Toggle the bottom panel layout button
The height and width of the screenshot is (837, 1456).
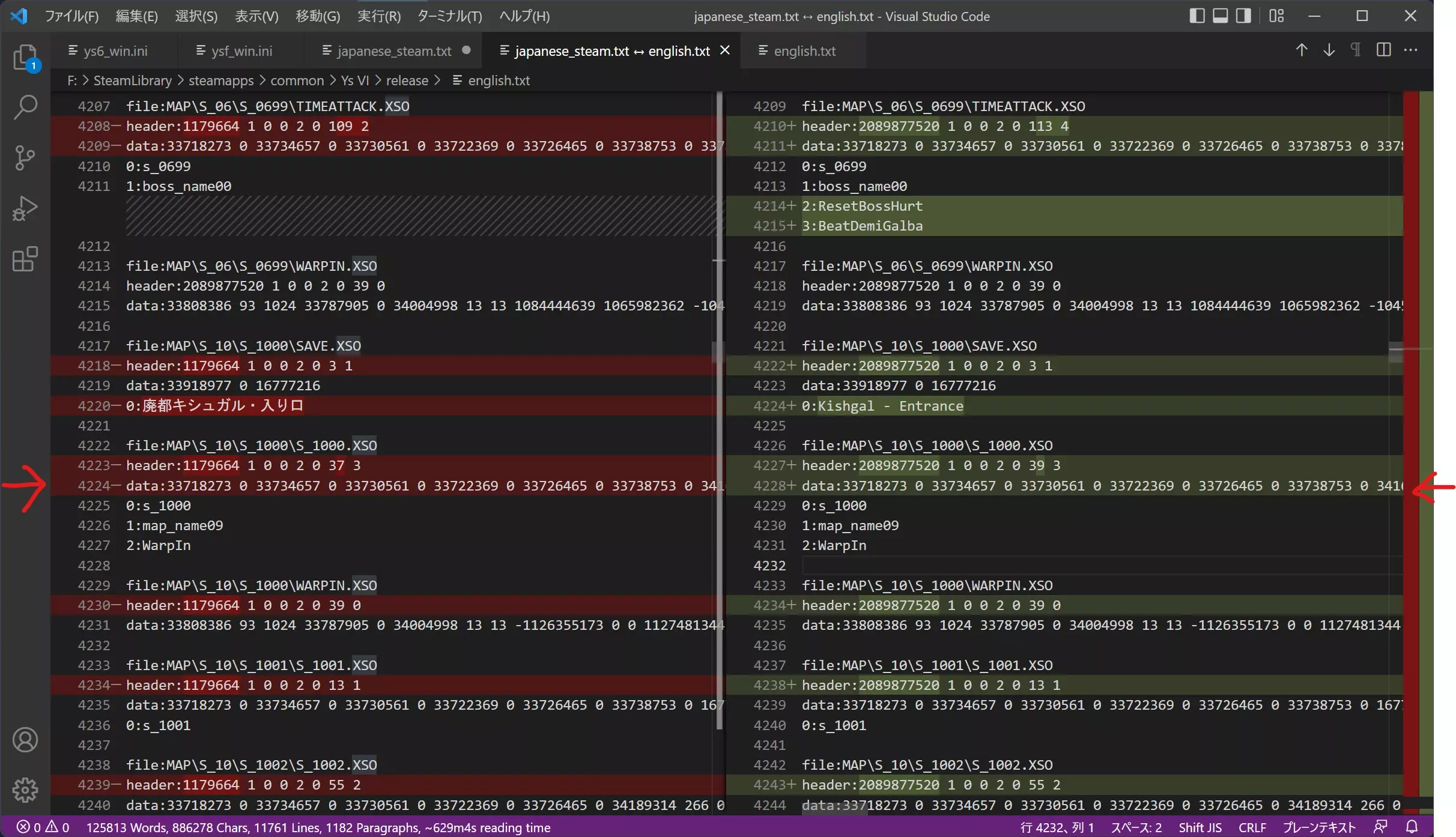point(1220,16)
